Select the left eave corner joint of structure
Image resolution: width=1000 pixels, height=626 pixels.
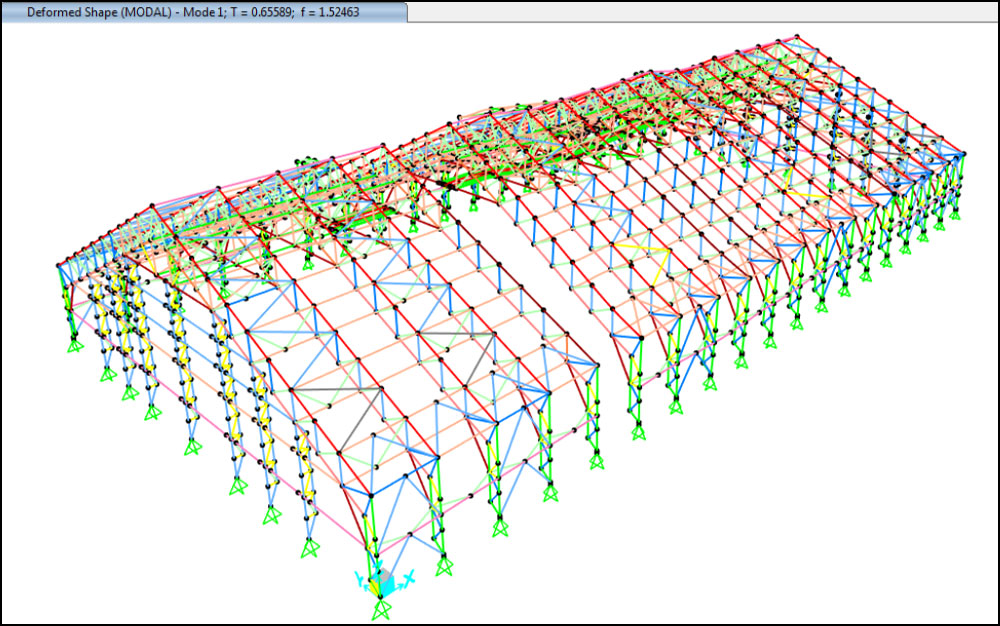[58, 265]
